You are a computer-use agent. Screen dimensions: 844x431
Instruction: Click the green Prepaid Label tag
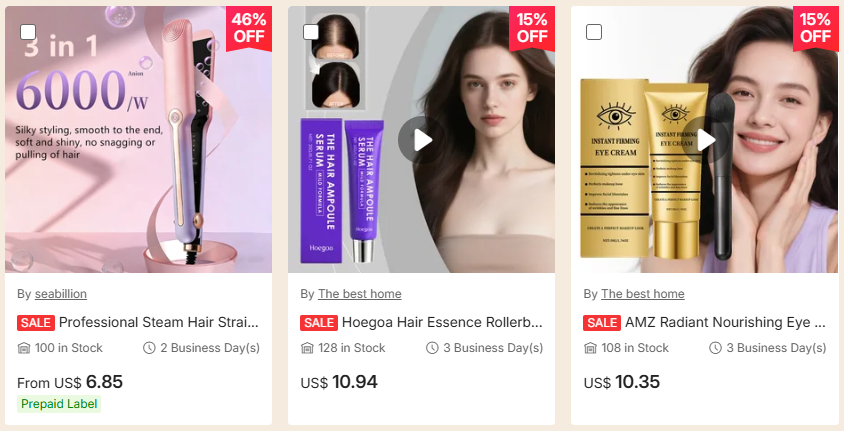pos(59,404)
